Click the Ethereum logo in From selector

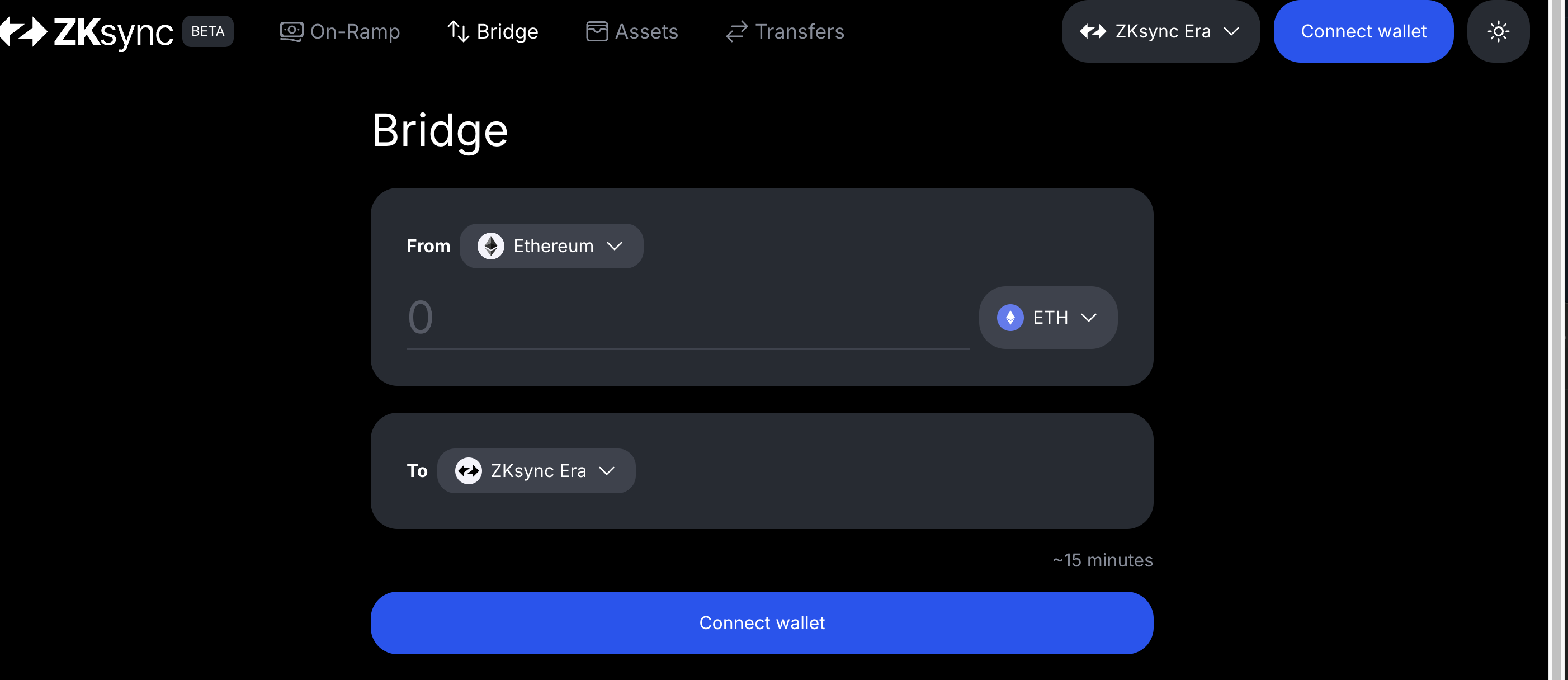pyautogui.click(x=490, y=246)
